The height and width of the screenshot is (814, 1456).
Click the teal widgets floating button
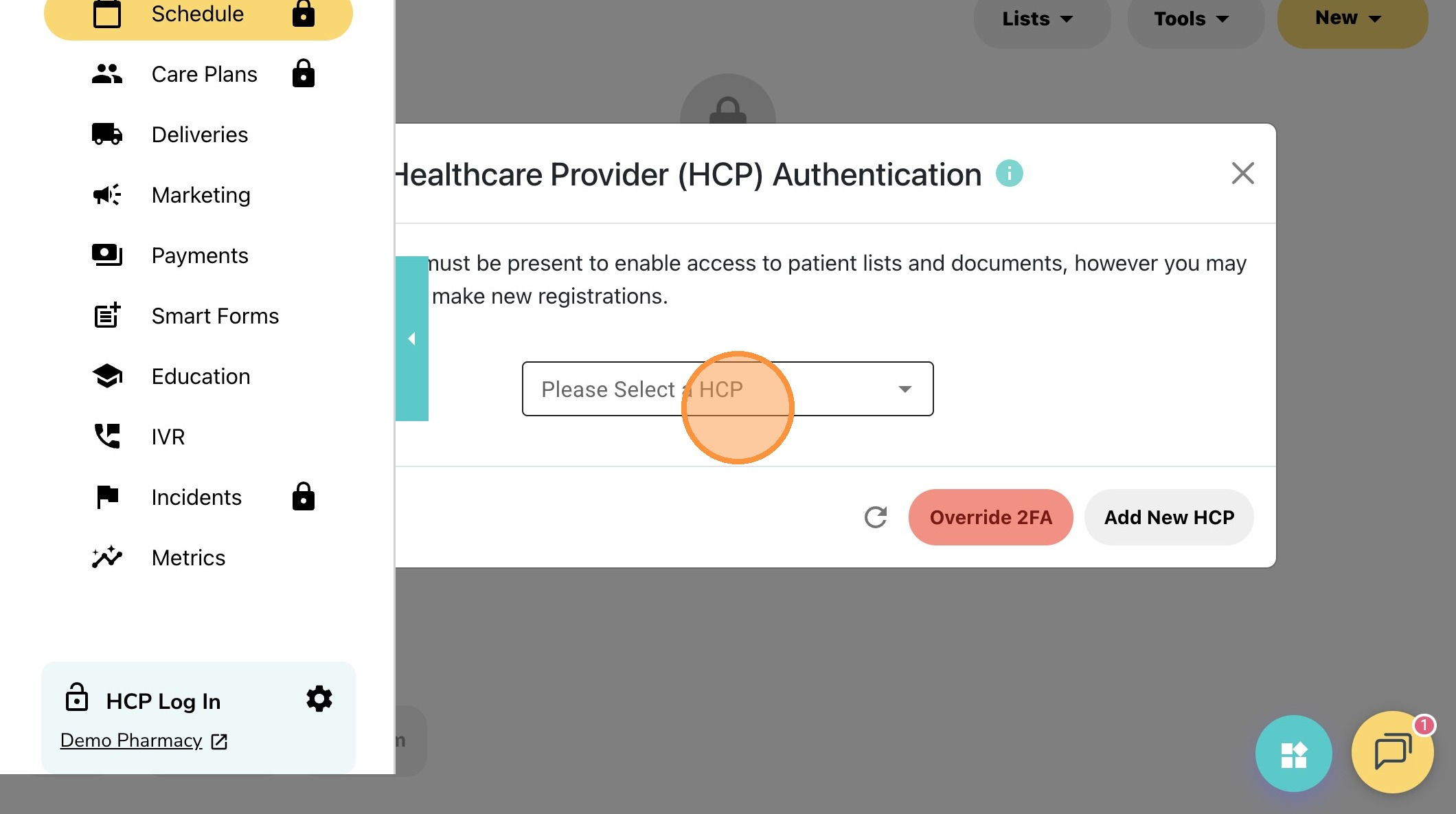pos(1293,754)
